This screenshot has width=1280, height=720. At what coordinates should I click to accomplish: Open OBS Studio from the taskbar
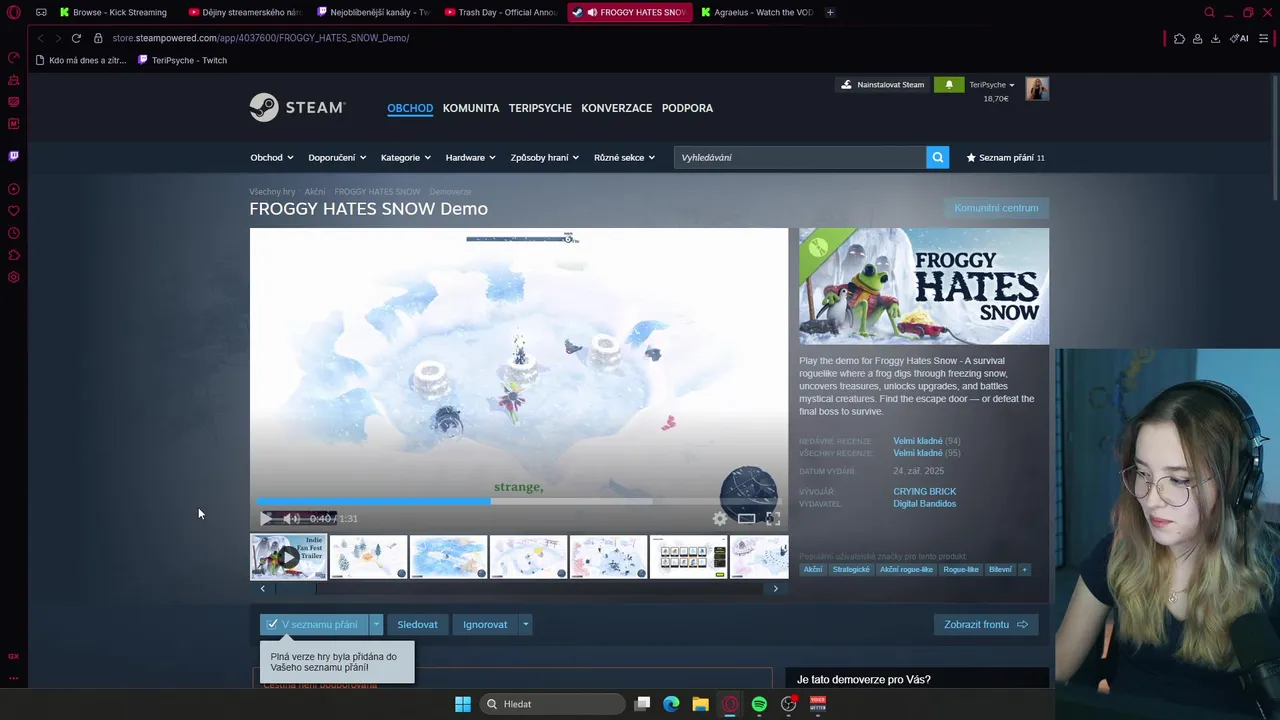tap(788, 704)
